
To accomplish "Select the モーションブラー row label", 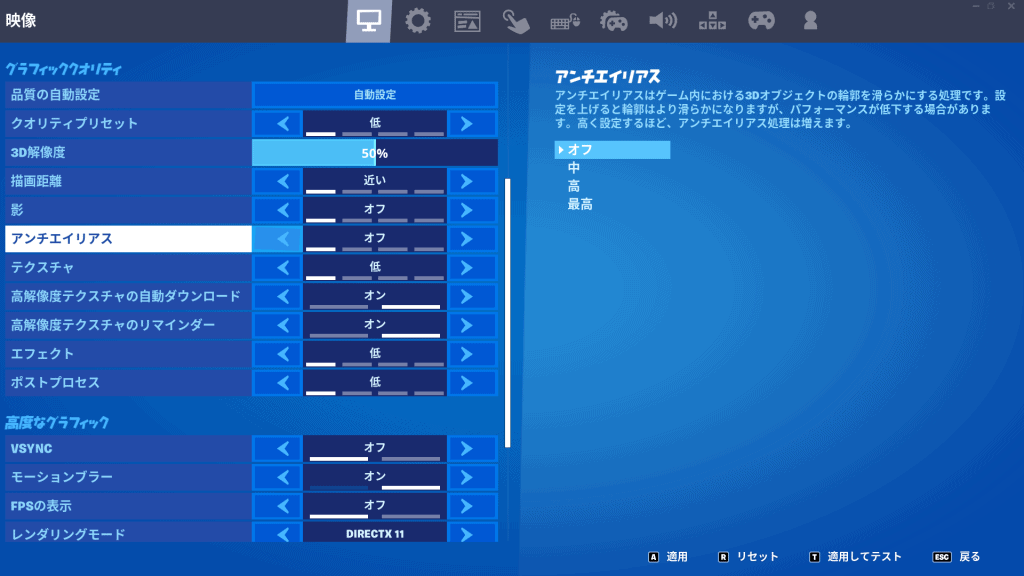I will [129, 477].
